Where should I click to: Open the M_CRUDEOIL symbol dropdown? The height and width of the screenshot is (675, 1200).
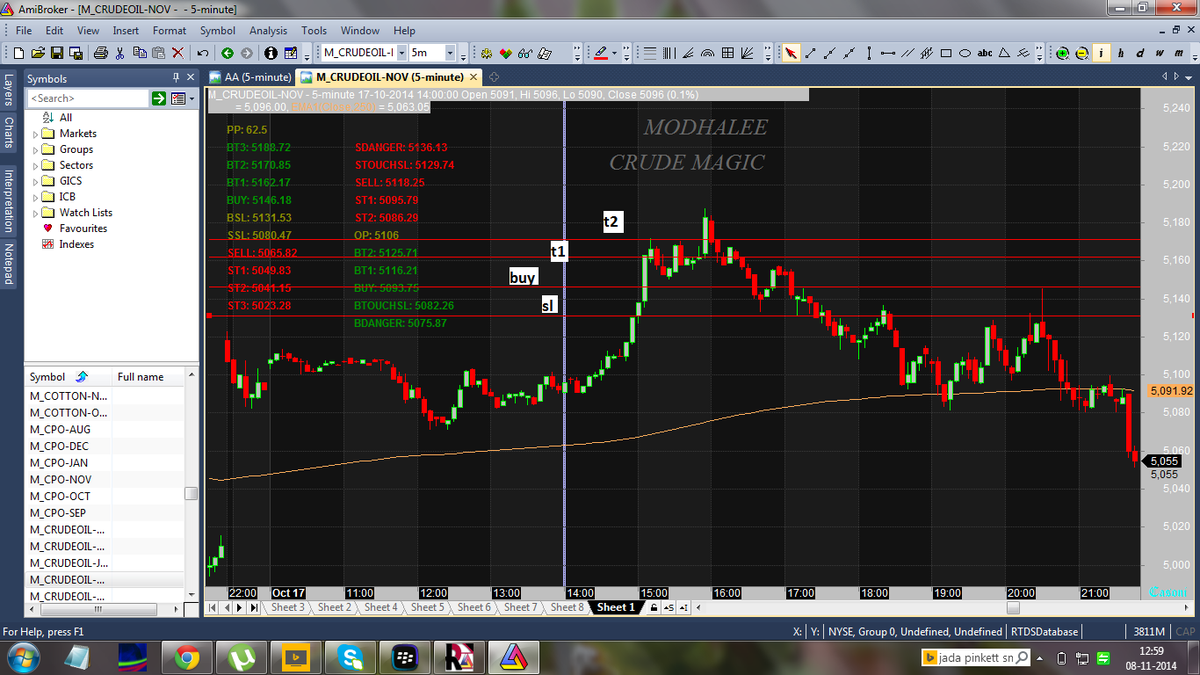(402, 53)
